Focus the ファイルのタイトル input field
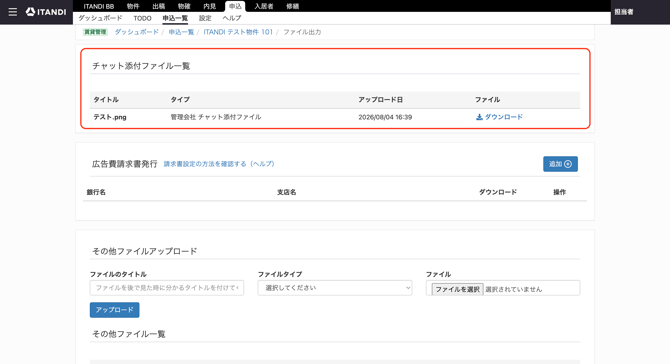 pos(167,288)
